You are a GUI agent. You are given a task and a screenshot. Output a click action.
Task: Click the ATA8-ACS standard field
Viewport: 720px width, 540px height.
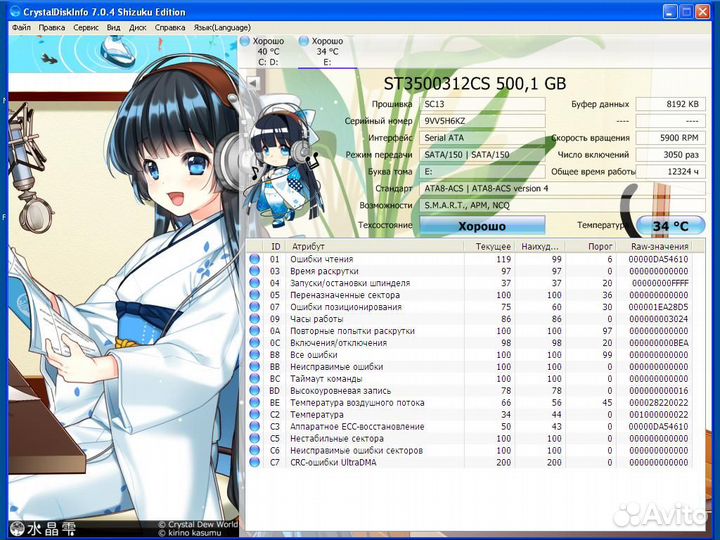(562, 188)
